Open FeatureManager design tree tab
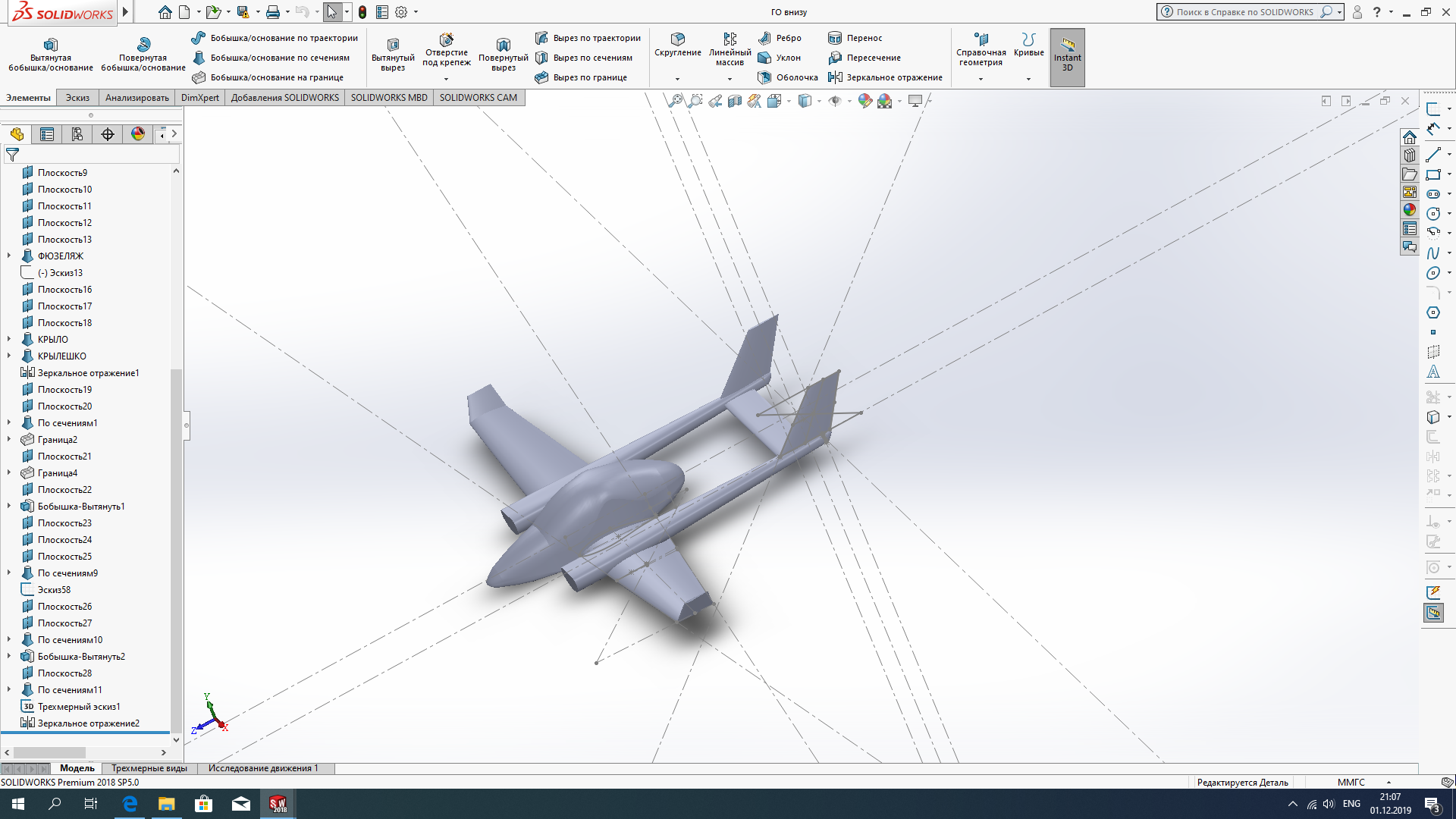This screenshot has width=1456, height=819. click(x=17, y=134)
